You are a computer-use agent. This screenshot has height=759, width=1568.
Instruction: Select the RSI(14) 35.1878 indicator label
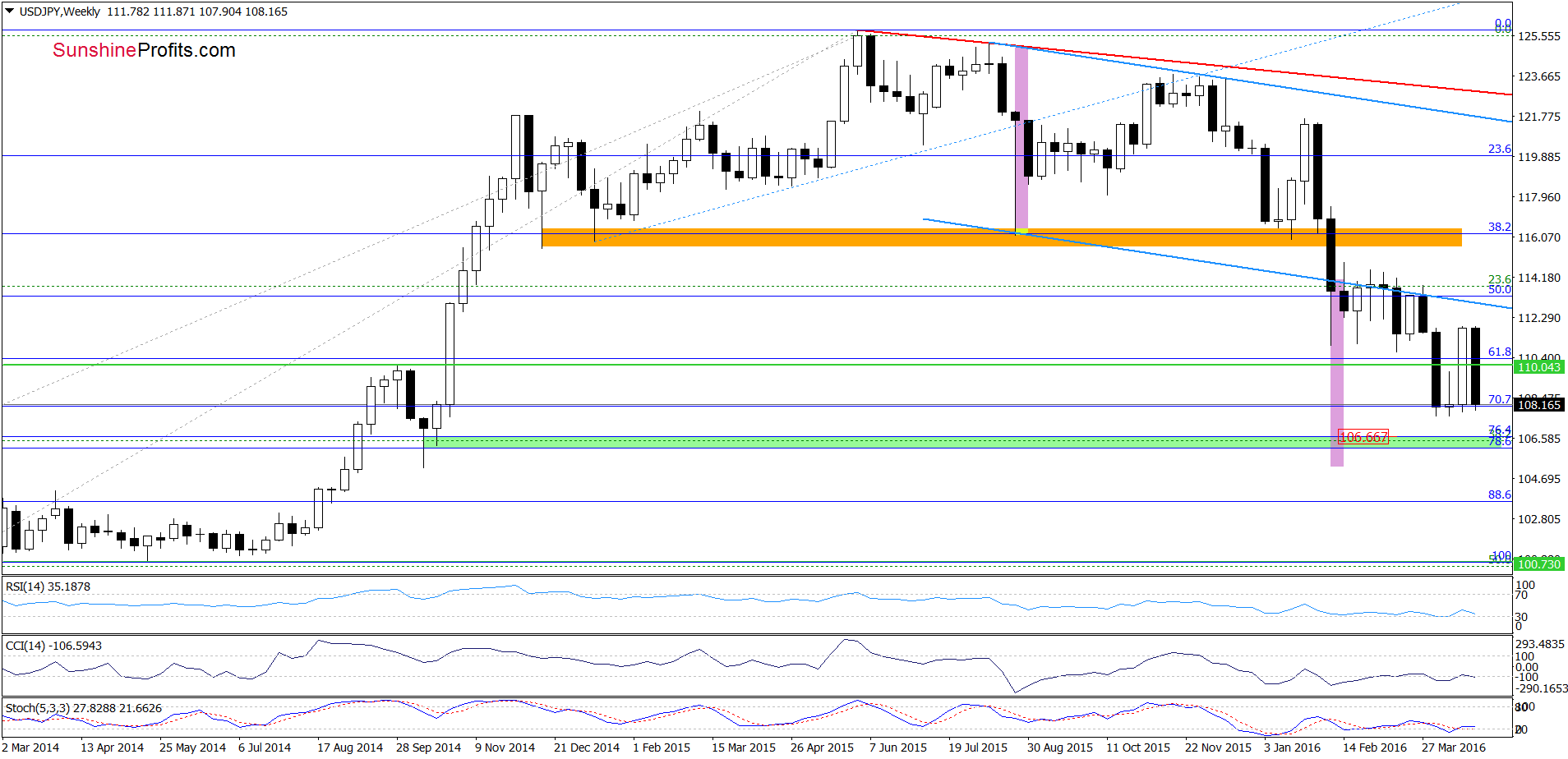(48, 586)
